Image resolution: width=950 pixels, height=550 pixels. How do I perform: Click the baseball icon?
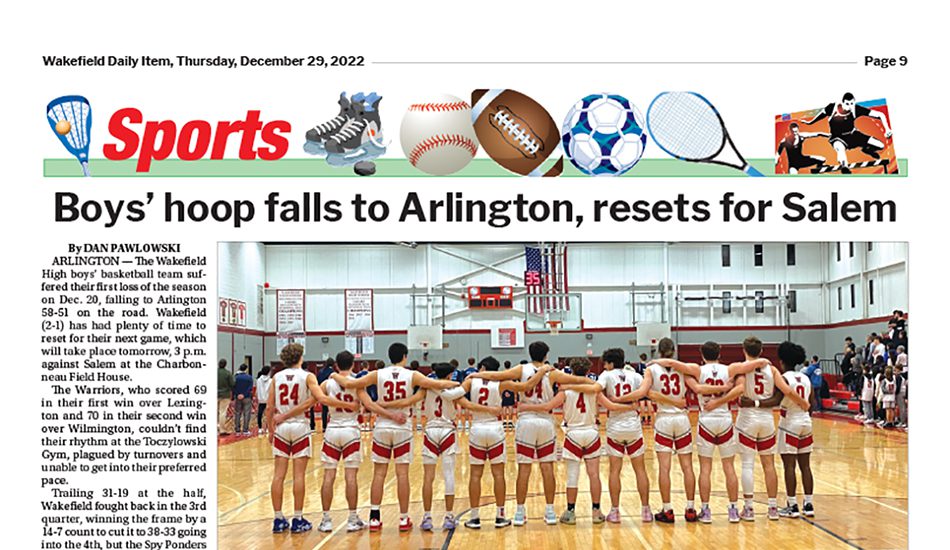point(439,134)
